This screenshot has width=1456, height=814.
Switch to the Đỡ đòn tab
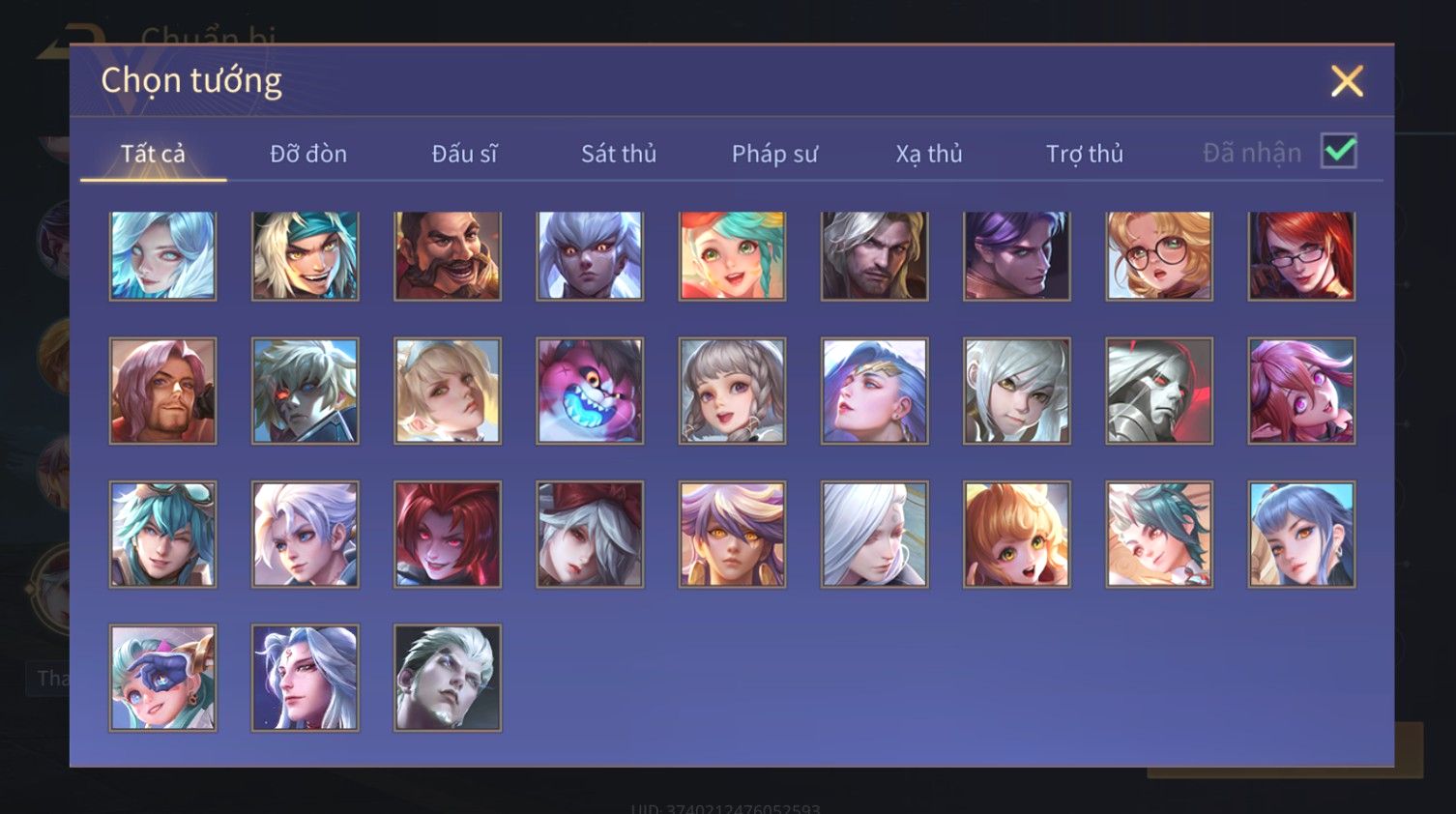tap(308, 154)
